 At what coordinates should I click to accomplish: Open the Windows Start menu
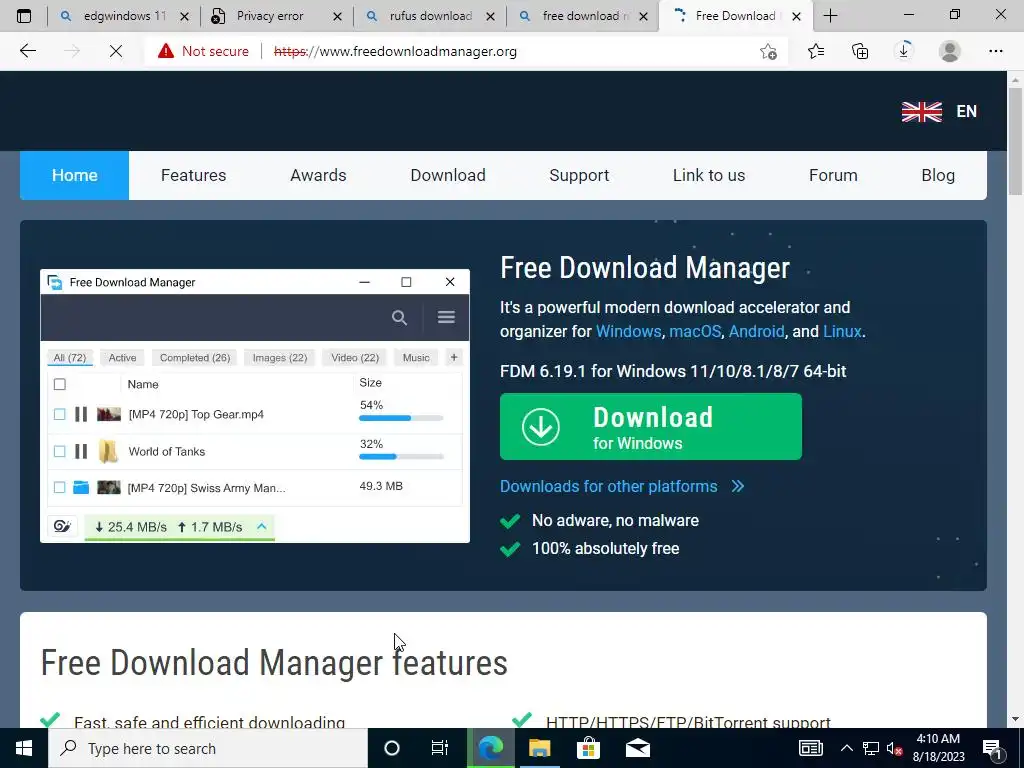coord(24,748)
